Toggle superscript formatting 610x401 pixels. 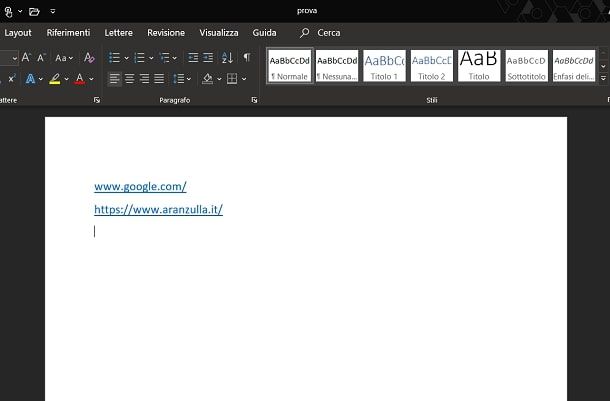(x=12, y=79)
